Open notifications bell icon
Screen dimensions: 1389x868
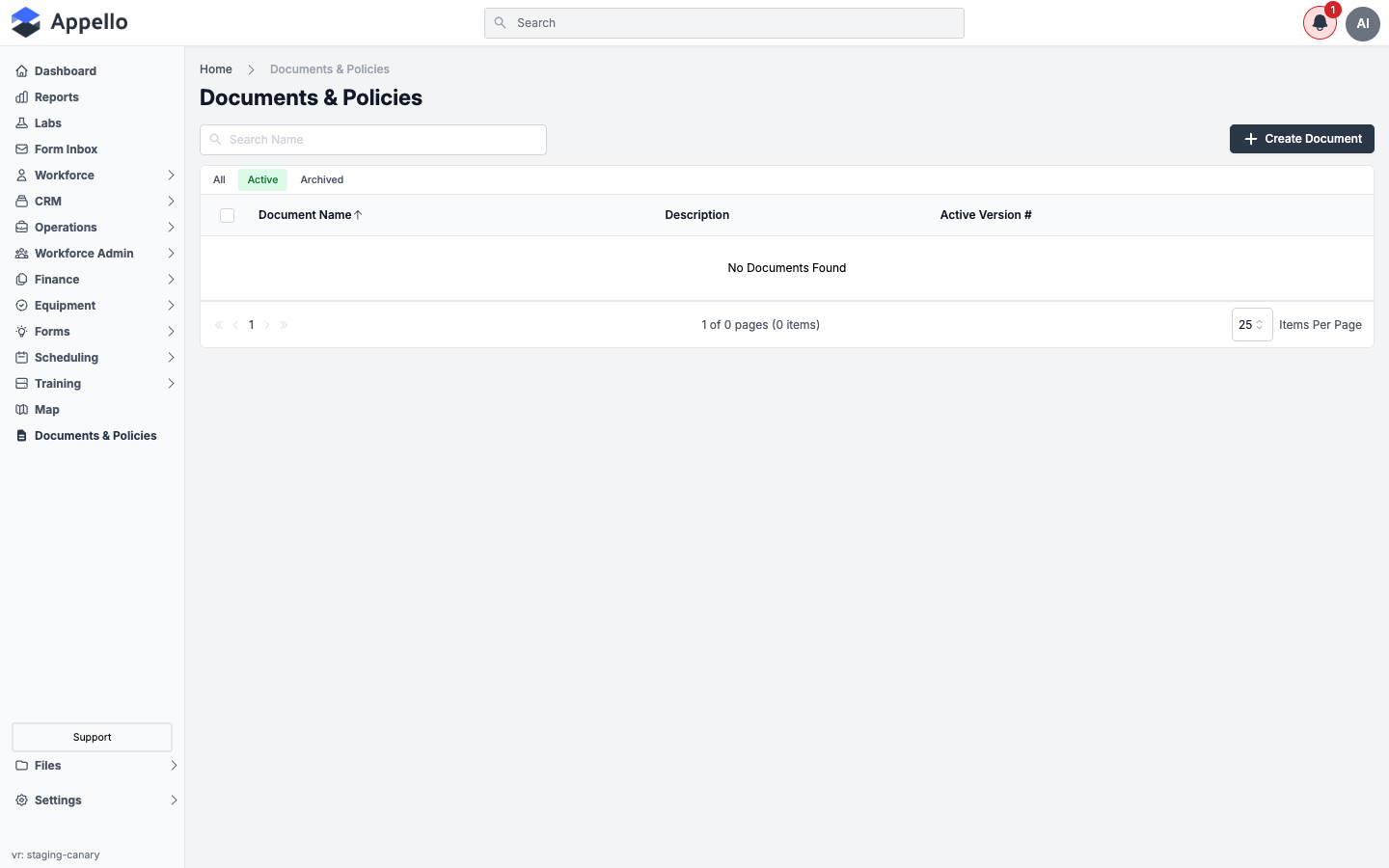point(1320,23)
